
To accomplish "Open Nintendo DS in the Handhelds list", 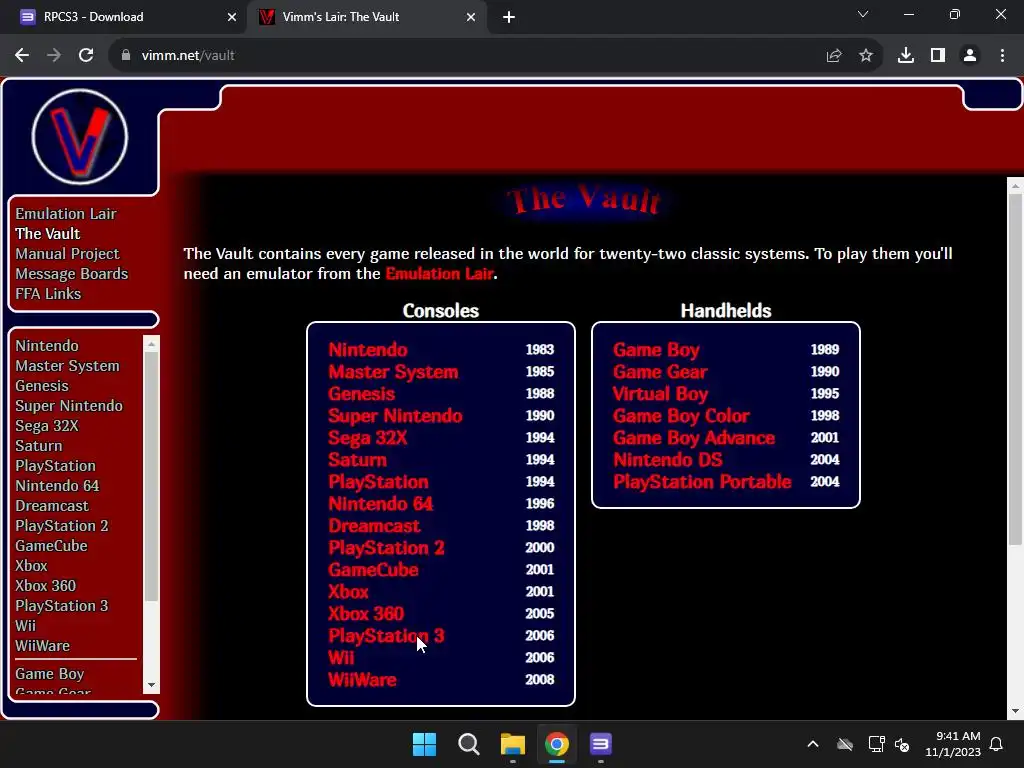I will click(667, 460).
